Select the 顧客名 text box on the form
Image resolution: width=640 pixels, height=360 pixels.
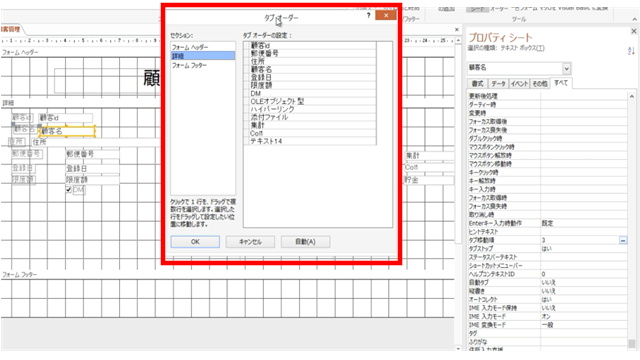(x=67, y=131)
